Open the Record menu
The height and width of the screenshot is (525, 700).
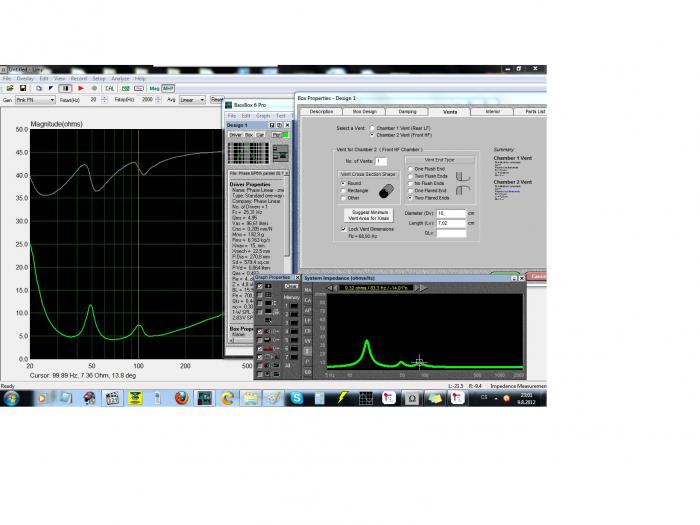pos(79,79)
